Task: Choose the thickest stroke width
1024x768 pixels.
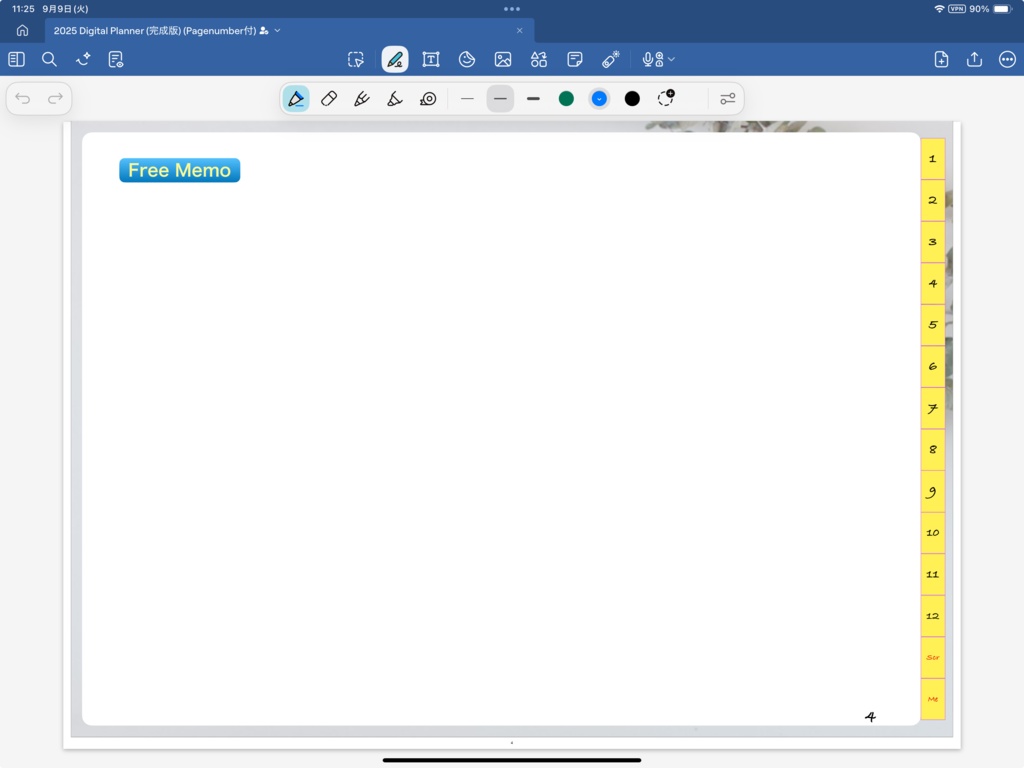Action: pos(534,99)
